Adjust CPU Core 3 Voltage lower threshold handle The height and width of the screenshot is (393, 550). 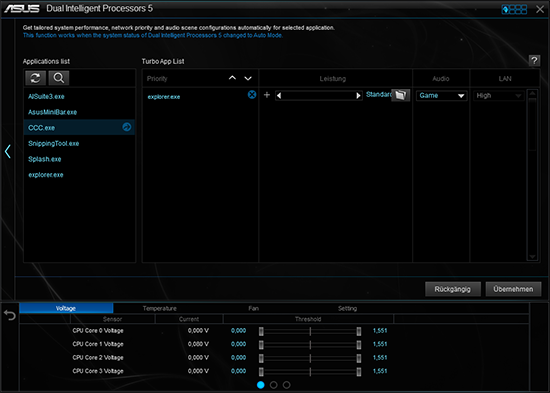[x=261, y=371]
